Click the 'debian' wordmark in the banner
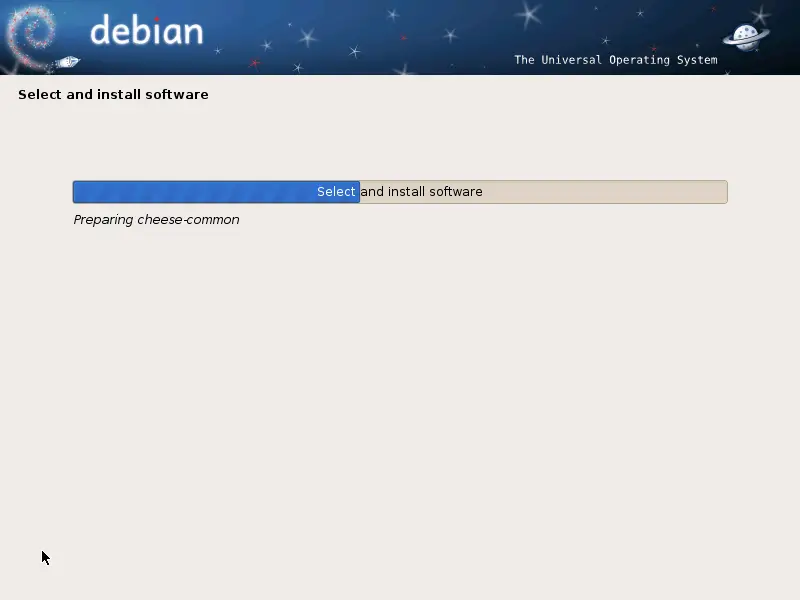The image size is (800, 600). 146,31
